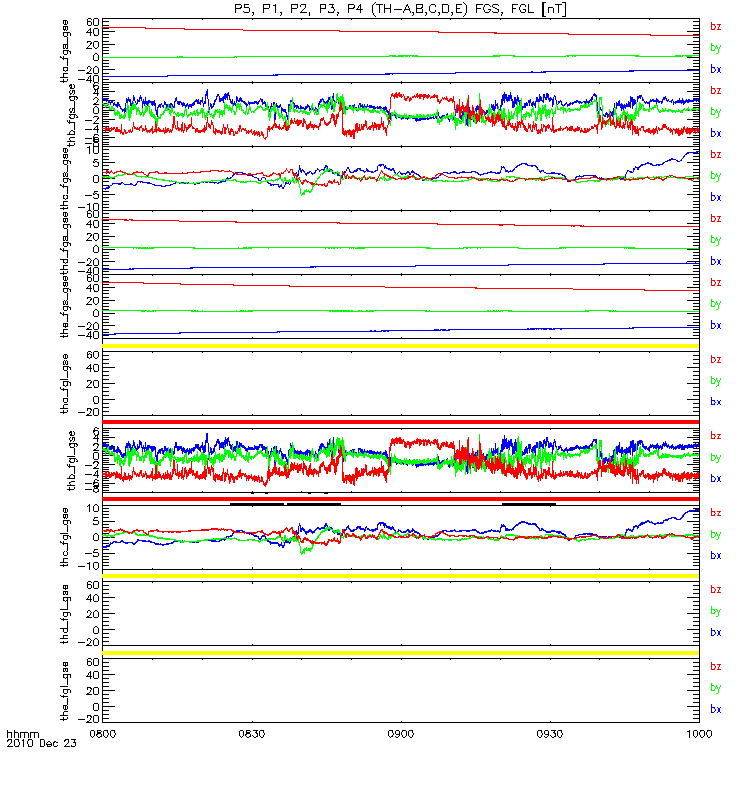Click the 'the_fgs_gse' y-axis label

pyautogui.click(x=65, y=307)
